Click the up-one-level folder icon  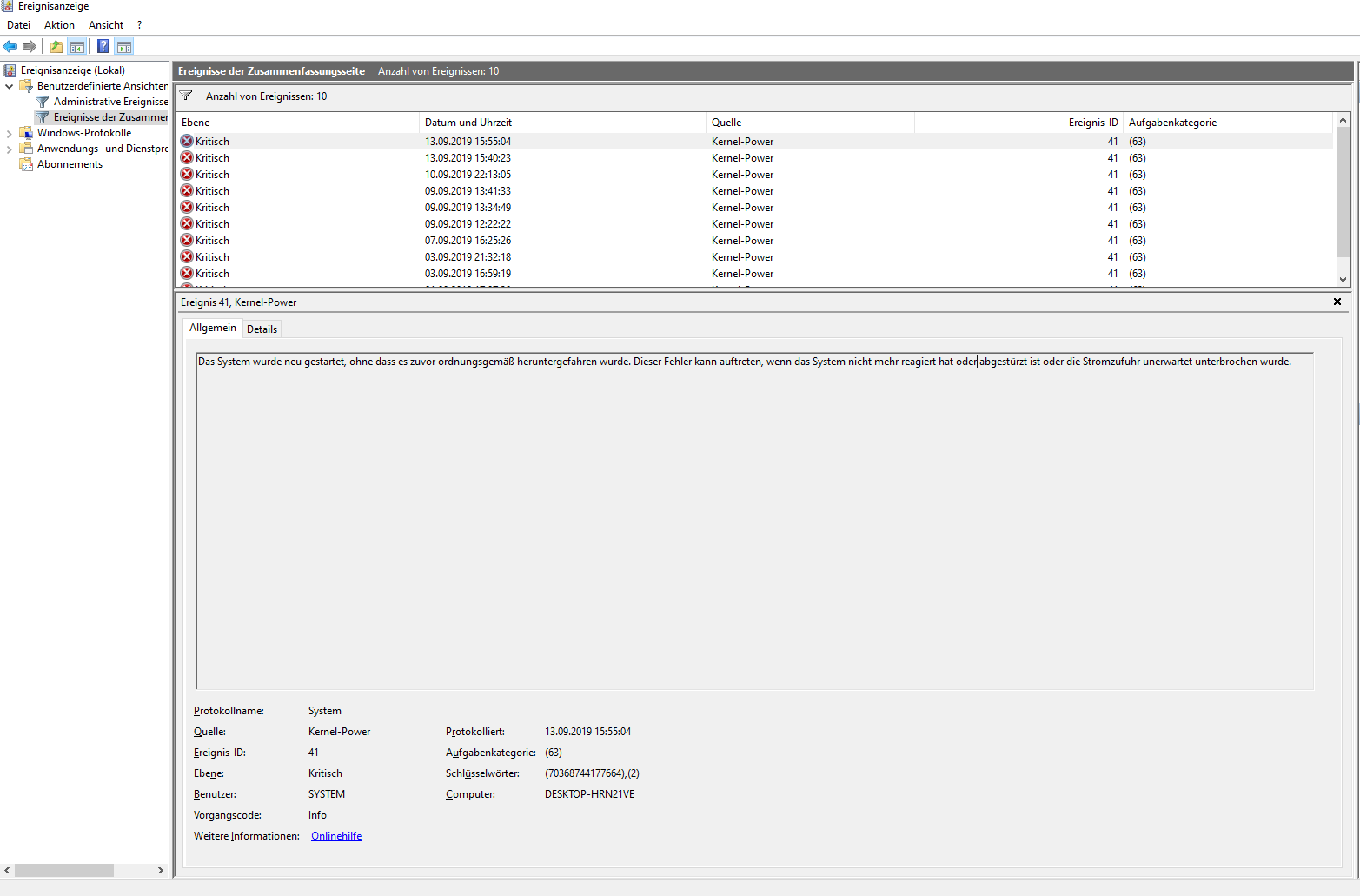[56, 47]
